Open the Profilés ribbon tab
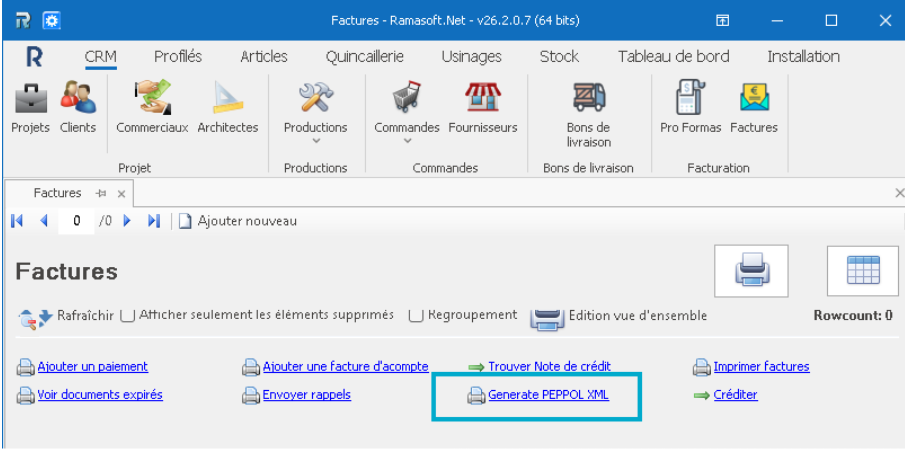 coord(178,57)
